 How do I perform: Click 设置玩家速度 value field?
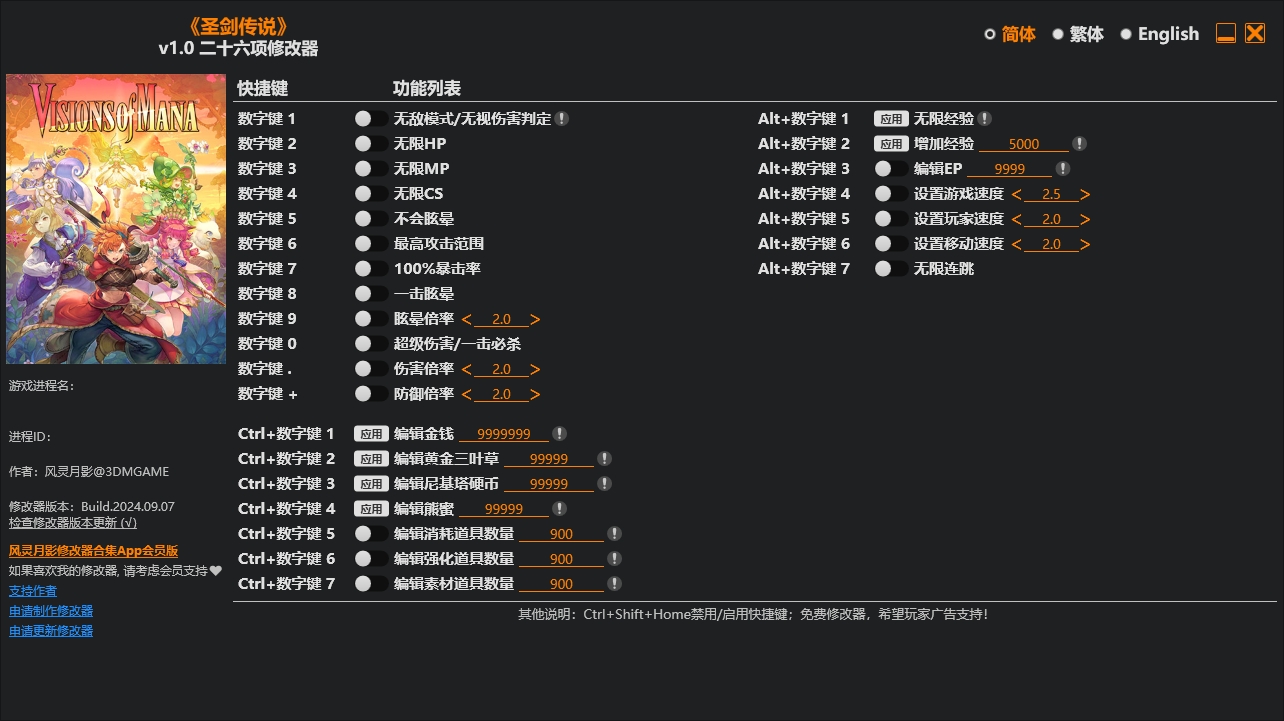click(x=1051, y=219)
